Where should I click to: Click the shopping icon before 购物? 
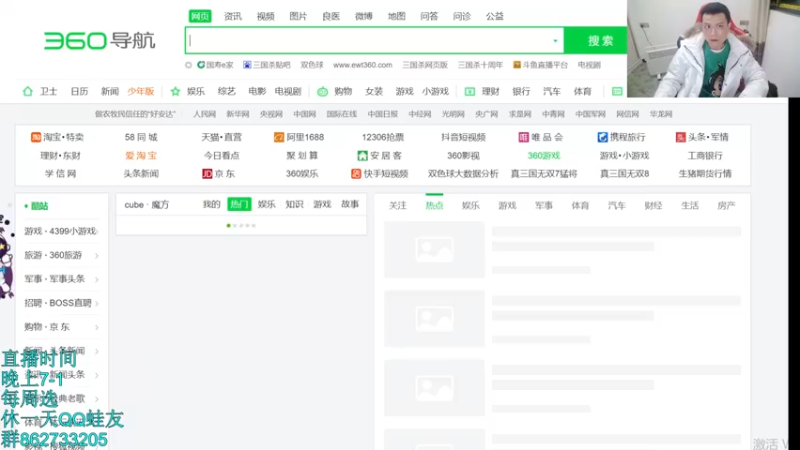(x=322, y=91)
